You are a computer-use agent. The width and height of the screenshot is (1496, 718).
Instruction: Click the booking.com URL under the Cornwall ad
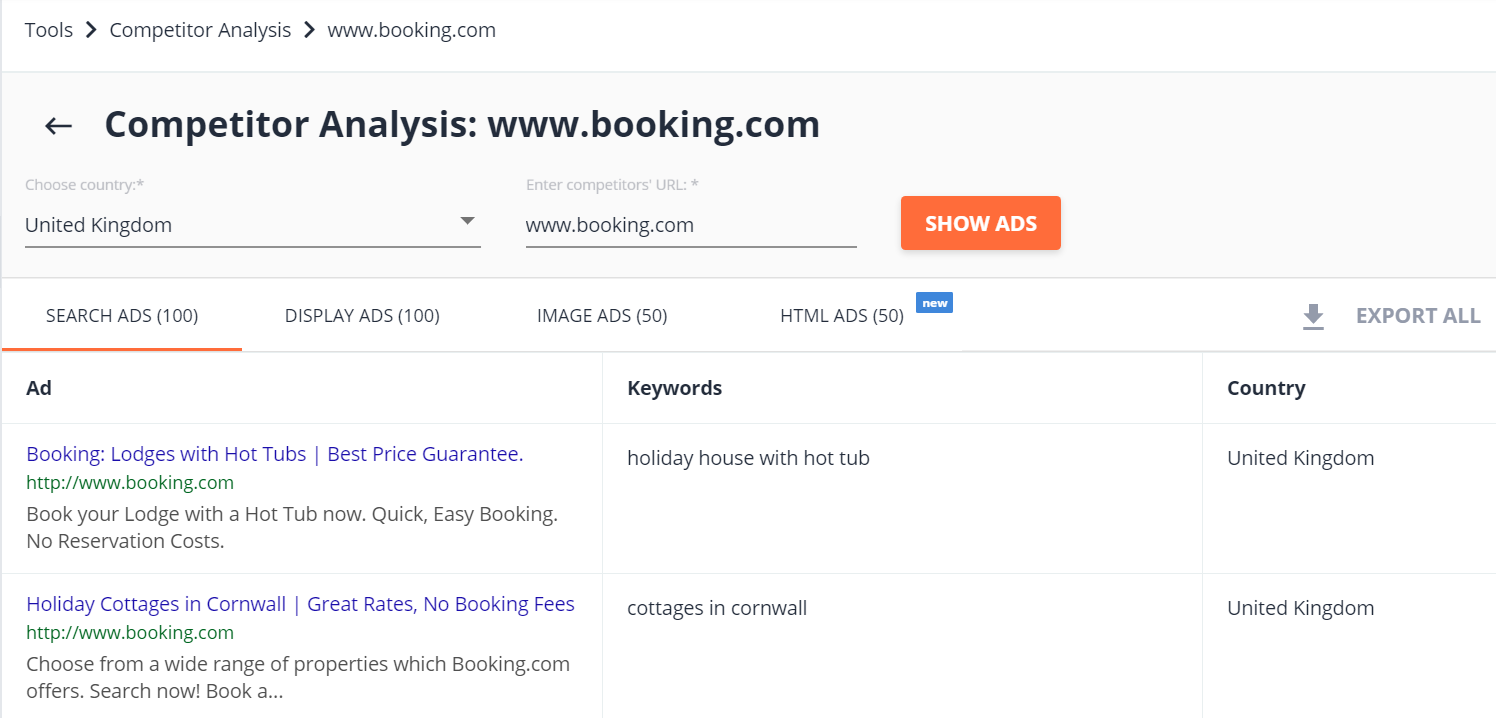[x=130, y=633]
